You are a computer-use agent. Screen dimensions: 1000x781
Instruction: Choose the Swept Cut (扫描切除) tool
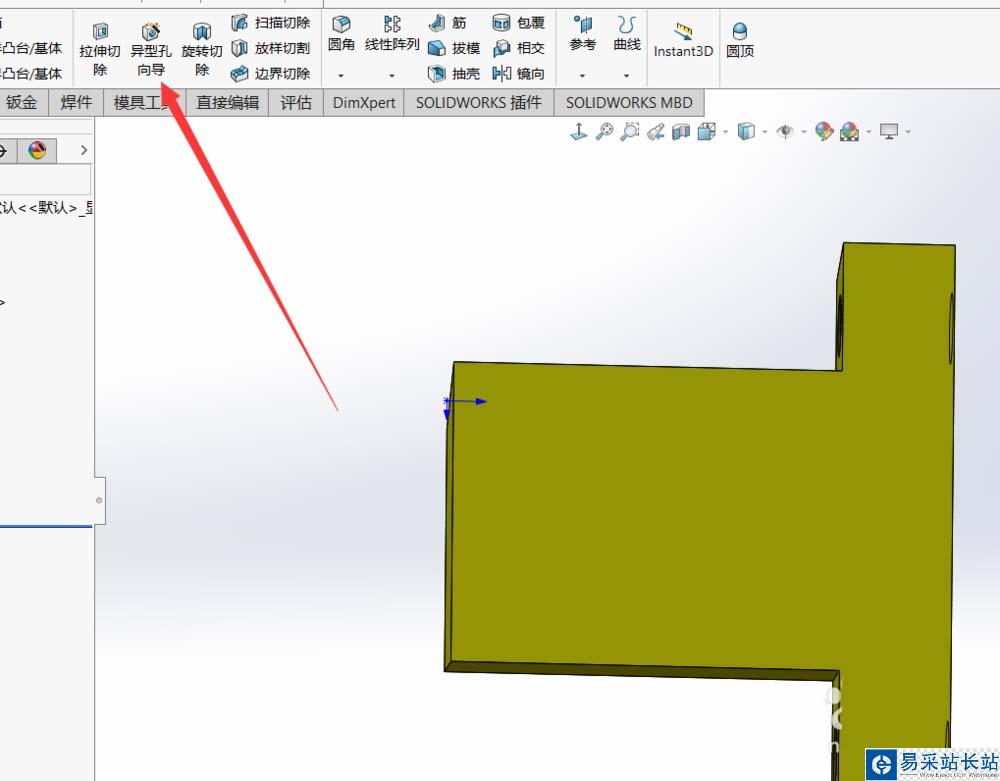270,23
